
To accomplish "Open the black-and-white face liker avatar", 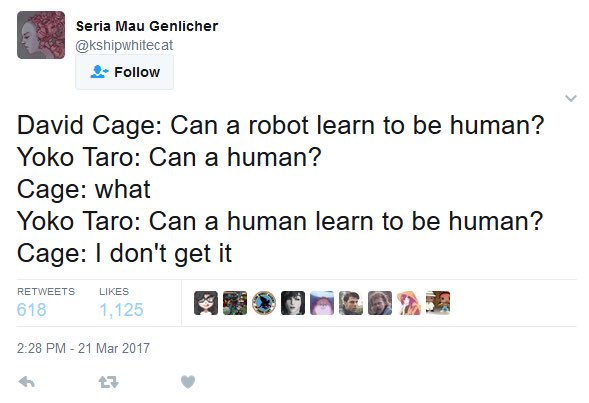I will pyautogui.click(x=293, y=303).
